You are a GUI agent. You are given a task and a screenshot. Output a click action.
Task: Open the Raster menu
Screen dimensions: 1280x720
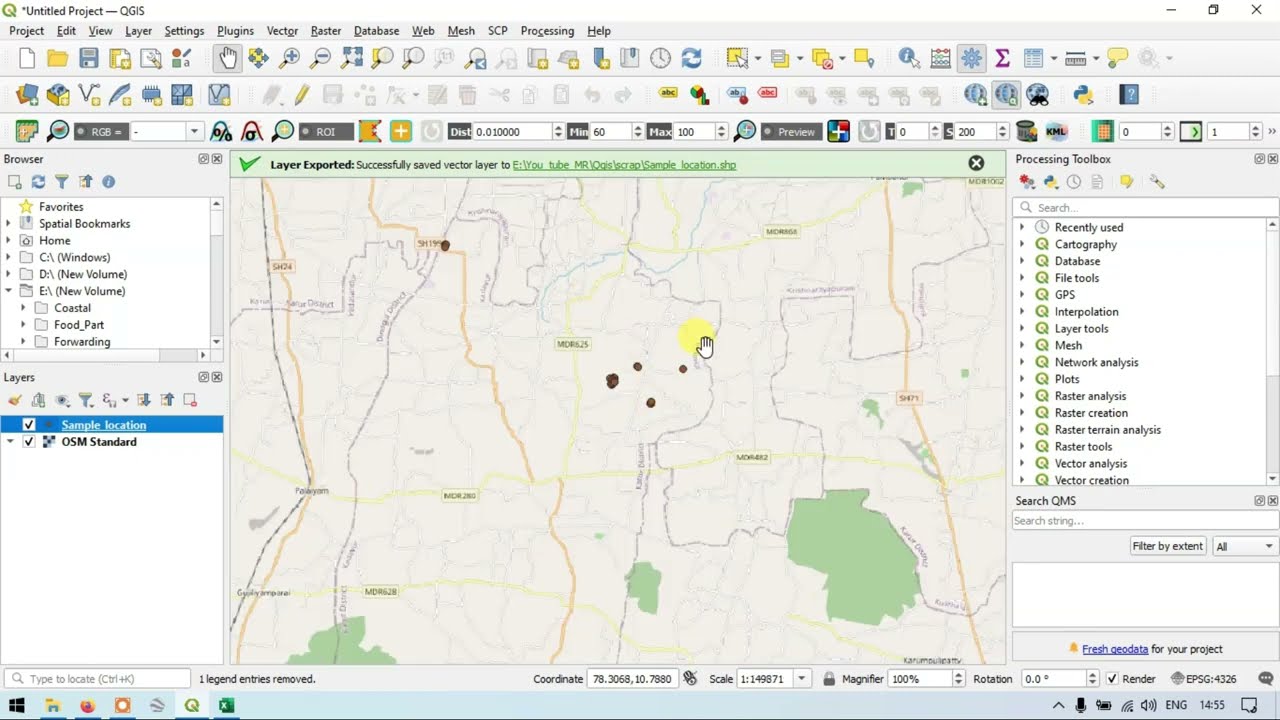[326, 31]
